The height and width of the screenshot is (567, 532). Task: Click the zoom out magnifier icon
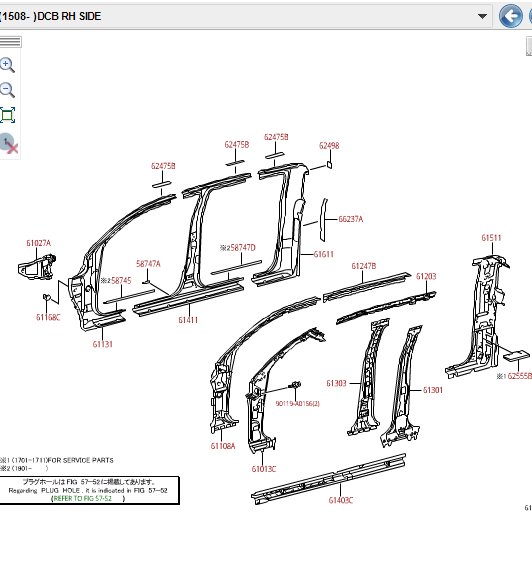coord(7,90)
